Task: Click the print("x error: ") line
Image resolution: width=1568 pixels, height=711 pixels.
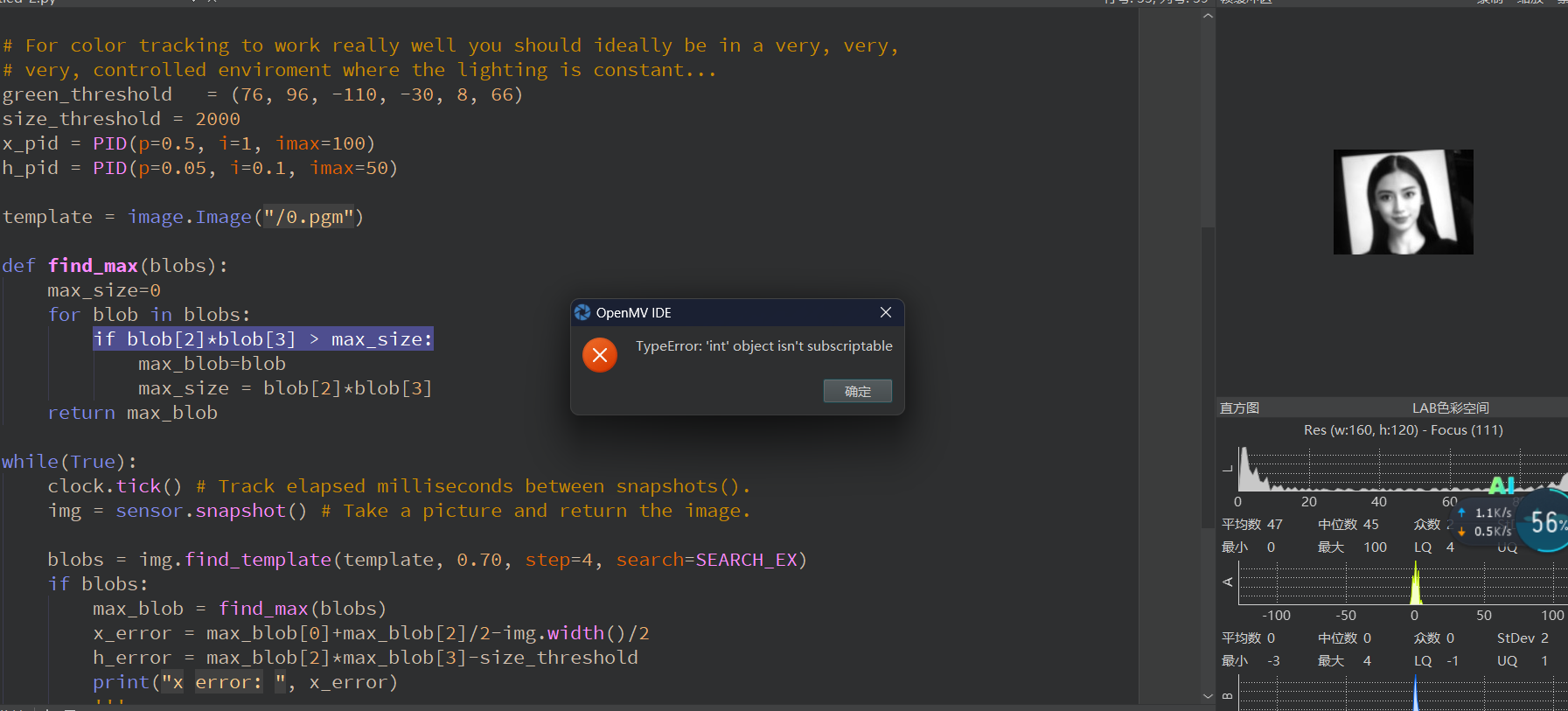Action: click(x=246, y=682)
